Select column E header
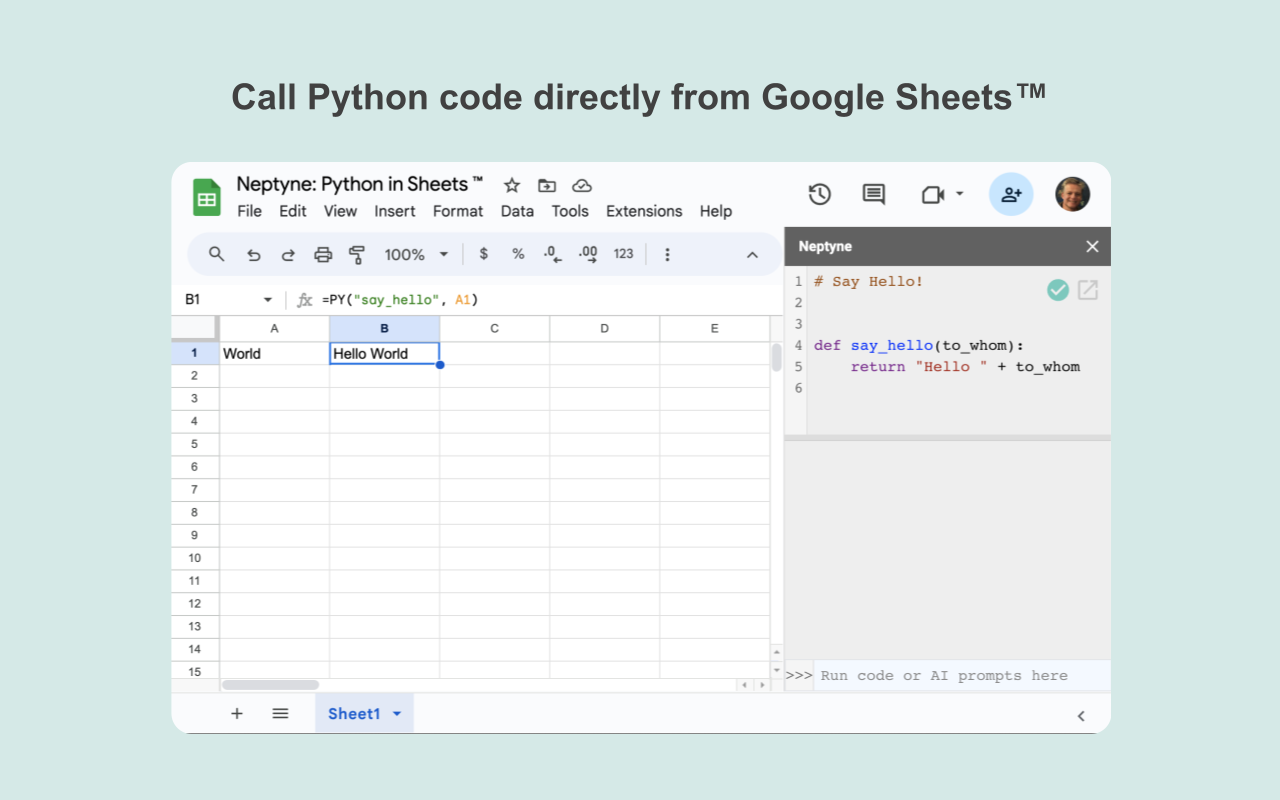The width and height of the screenshot is (1280, 800). 714,329
